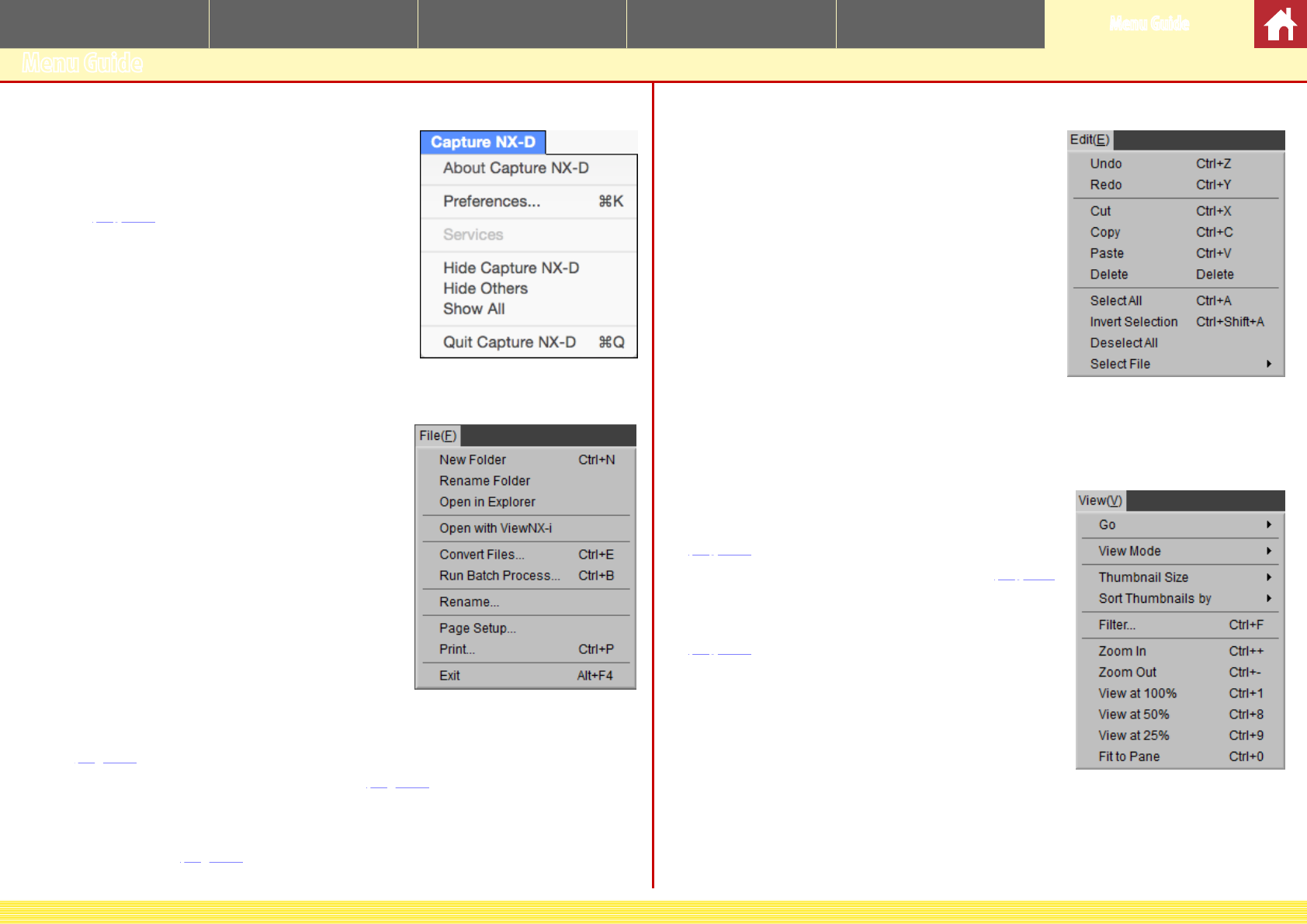This screenshot has height=924, width=1307.
Task: Click the Rename... entry below Run Batch Process
Action: (x=525, y=602)
